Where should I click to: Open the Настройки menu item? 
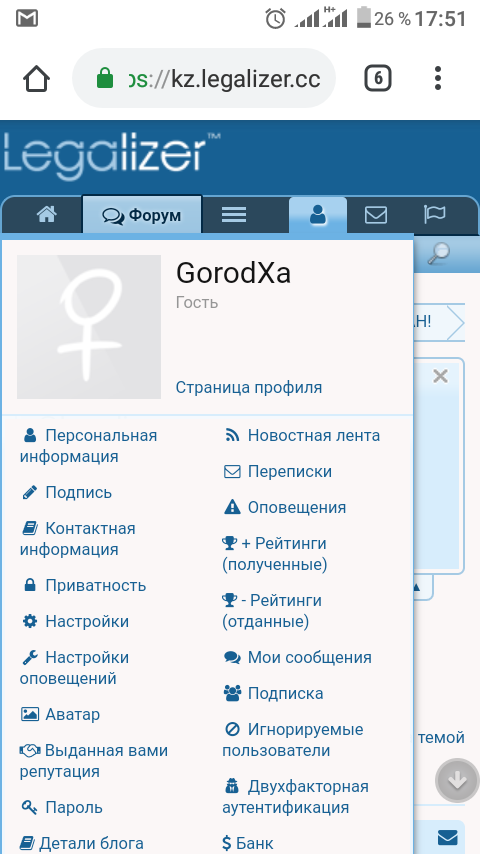point(75,621)
